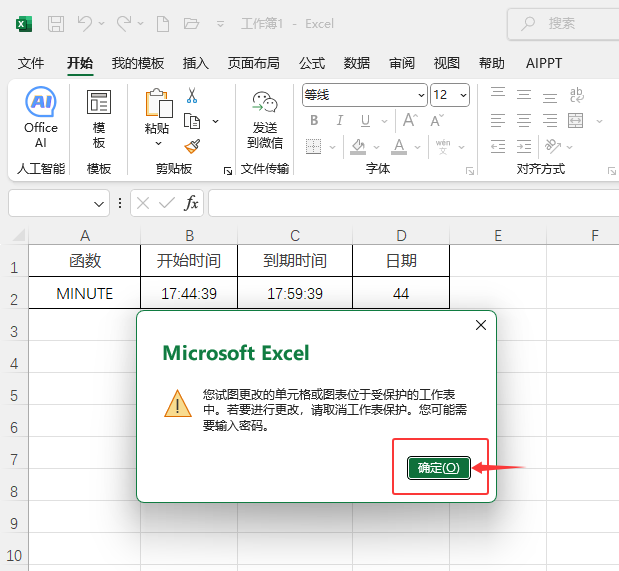This screenshot has width=619, height=571.
Task: Toggle top vertical alignment
Action: [x=498, y=94]
